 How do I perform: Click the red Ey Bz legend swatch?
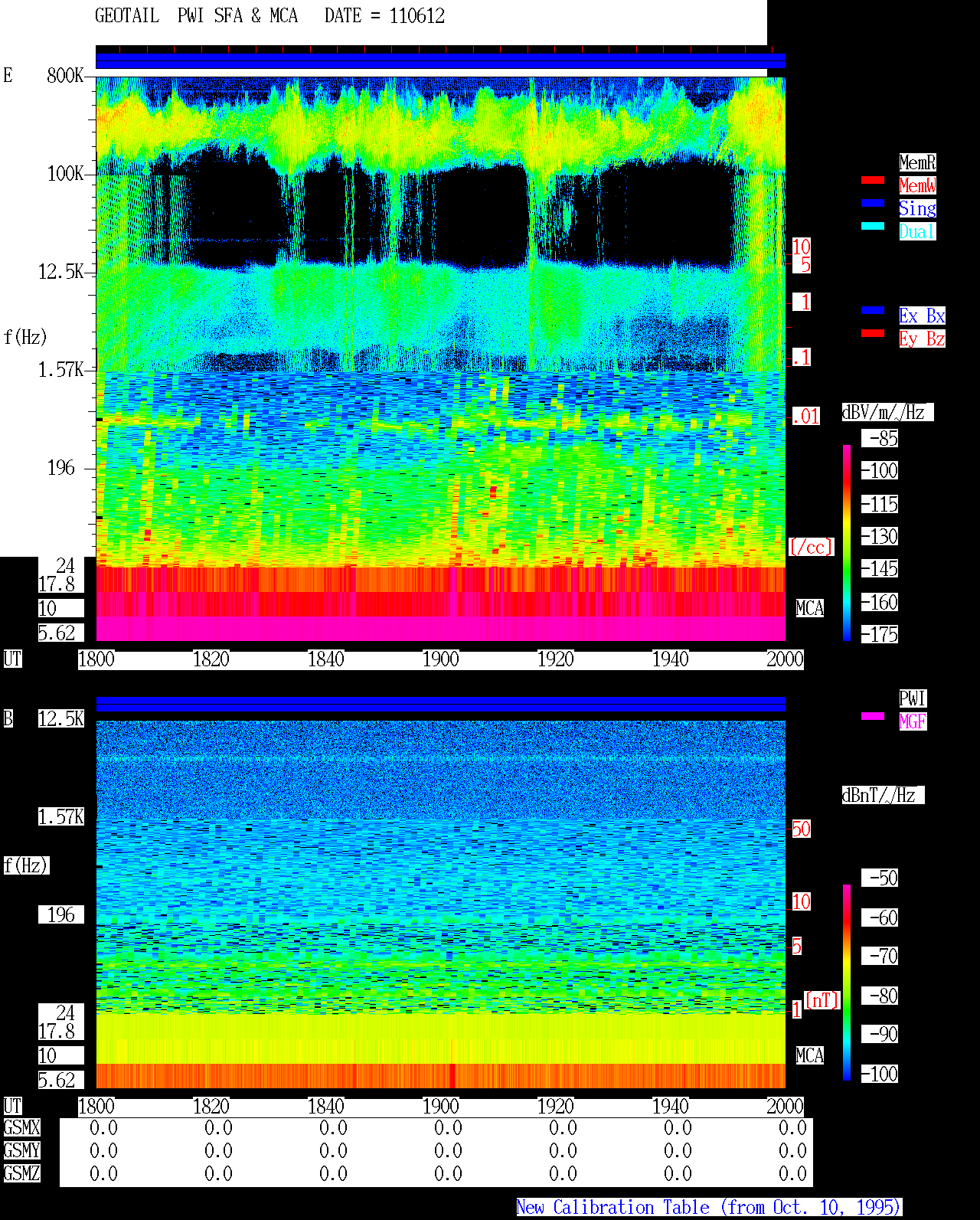[873, 333]
